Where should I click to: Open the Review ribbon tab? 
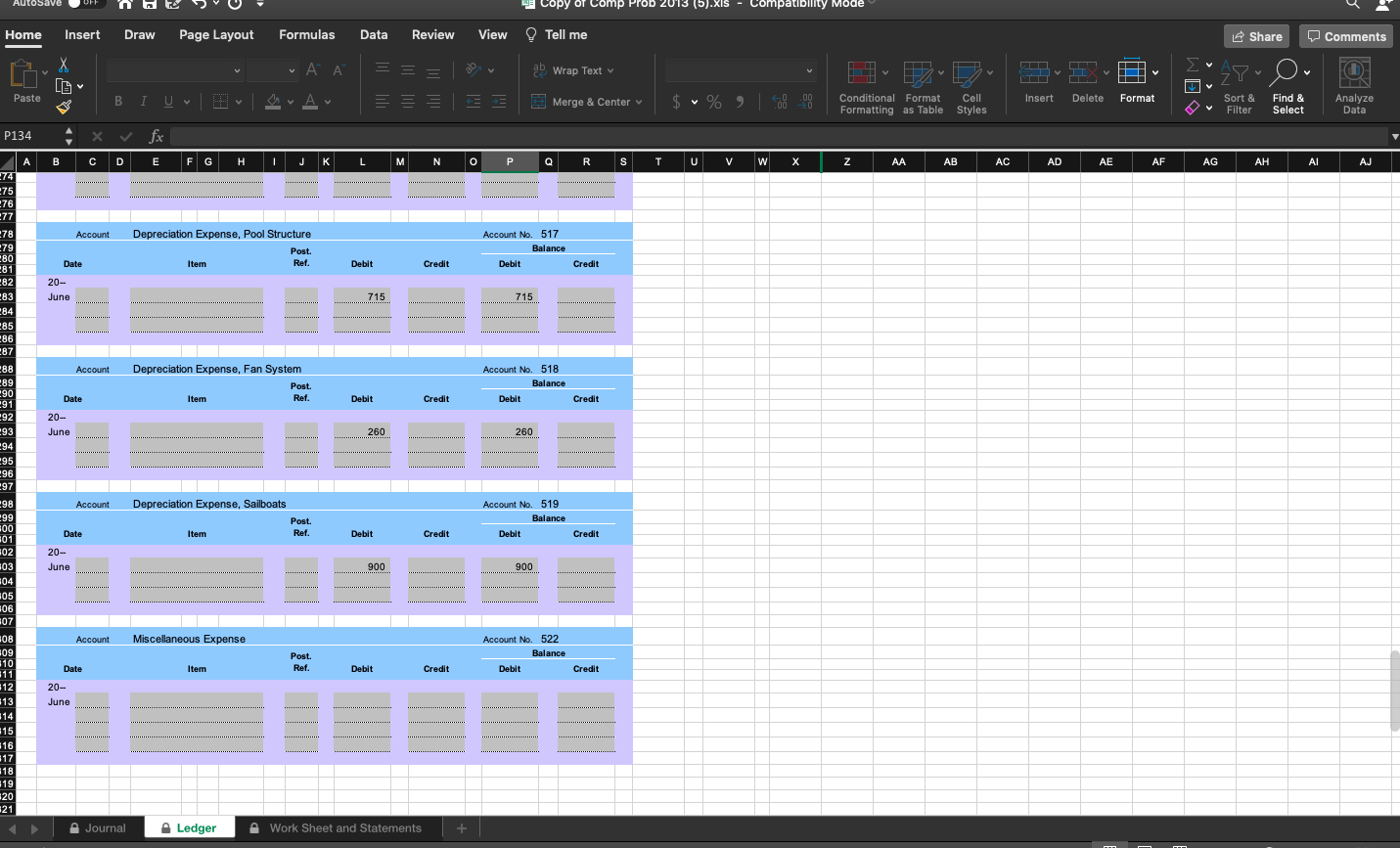(433, 34)
